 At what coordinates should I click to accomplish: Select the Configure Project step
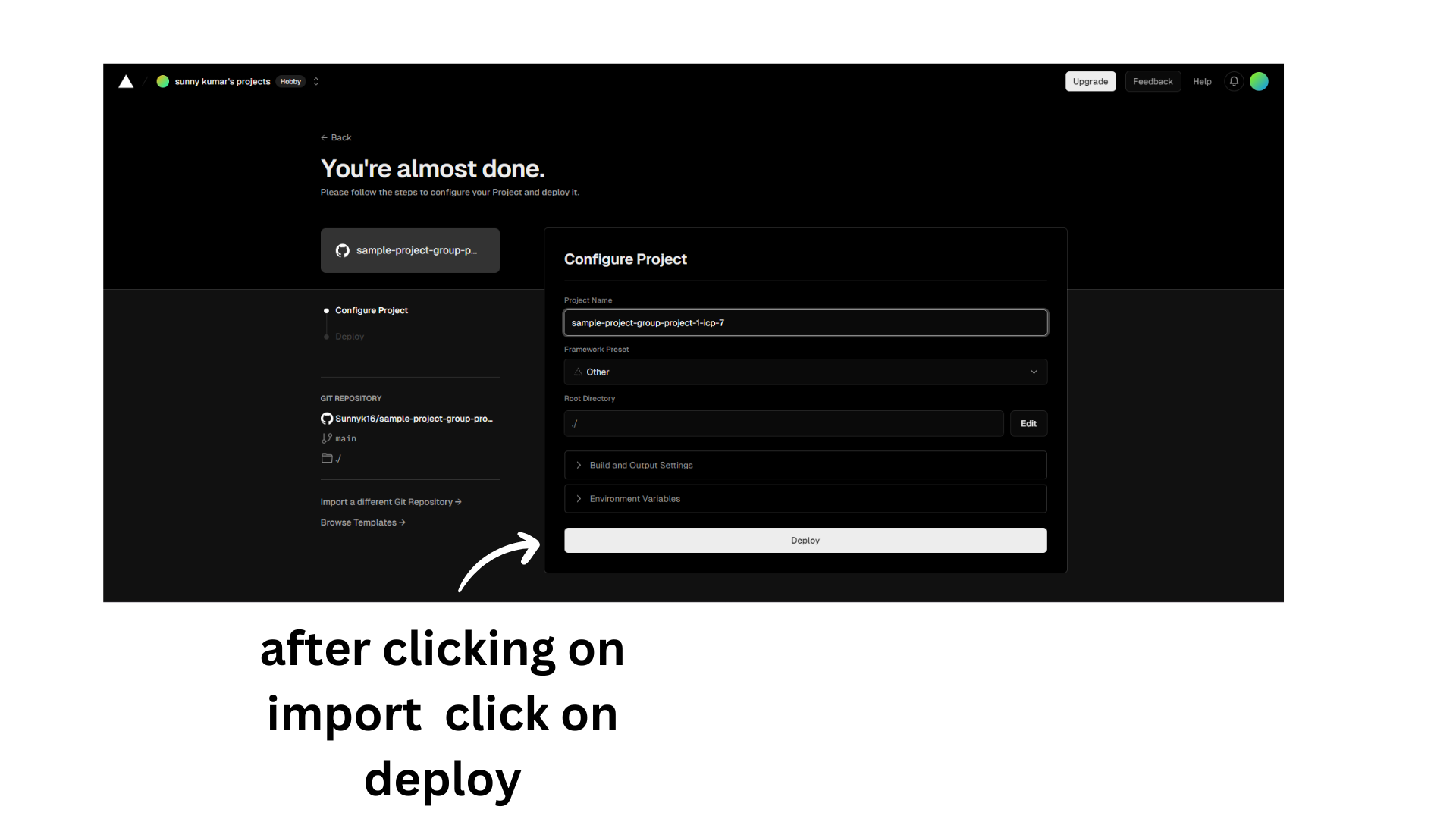tap(371, 310)
